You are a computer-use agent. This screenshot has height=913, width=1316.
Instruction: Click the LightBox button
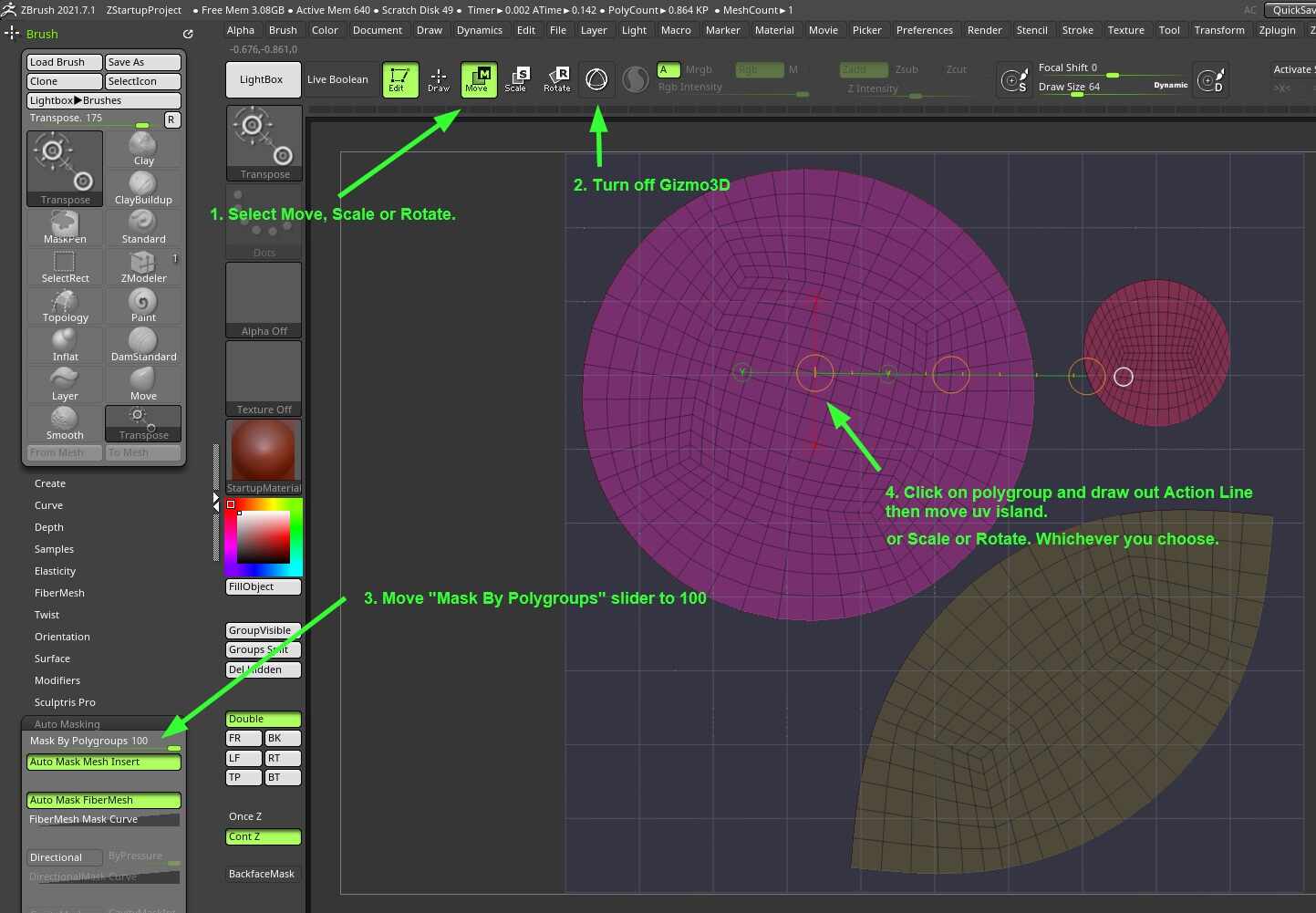pos(262,79)
